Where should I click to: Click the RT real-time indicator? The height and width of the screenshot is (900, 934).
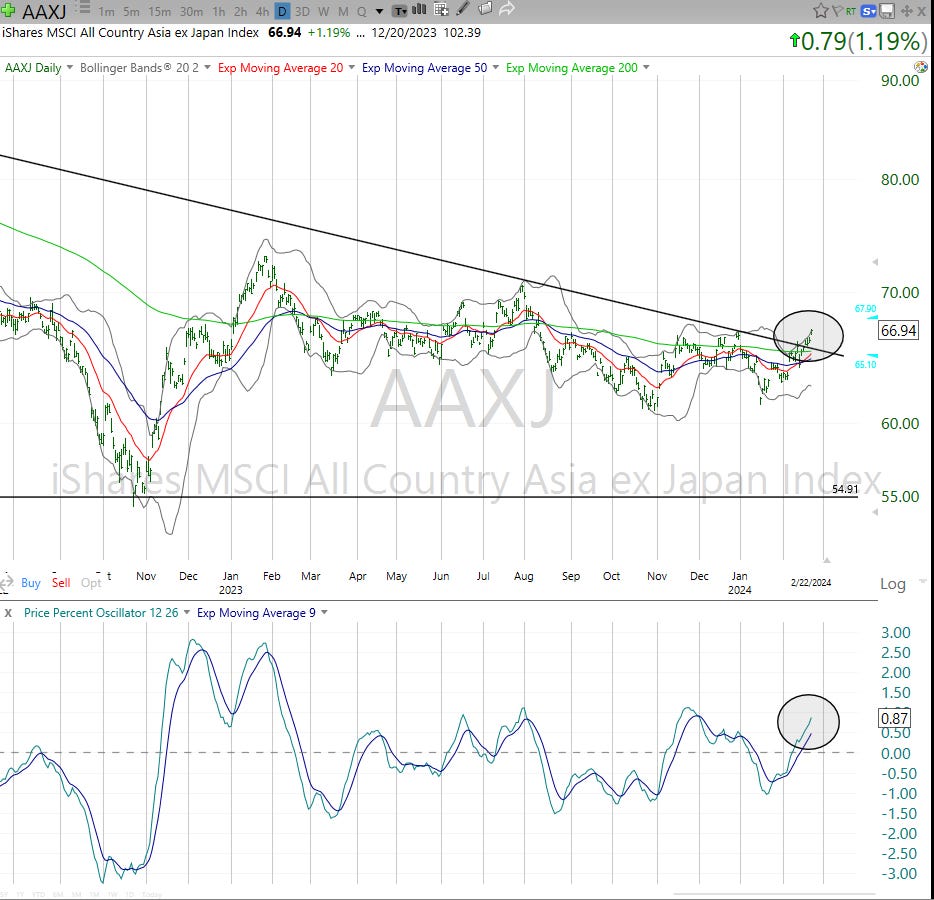pos(850,11)
